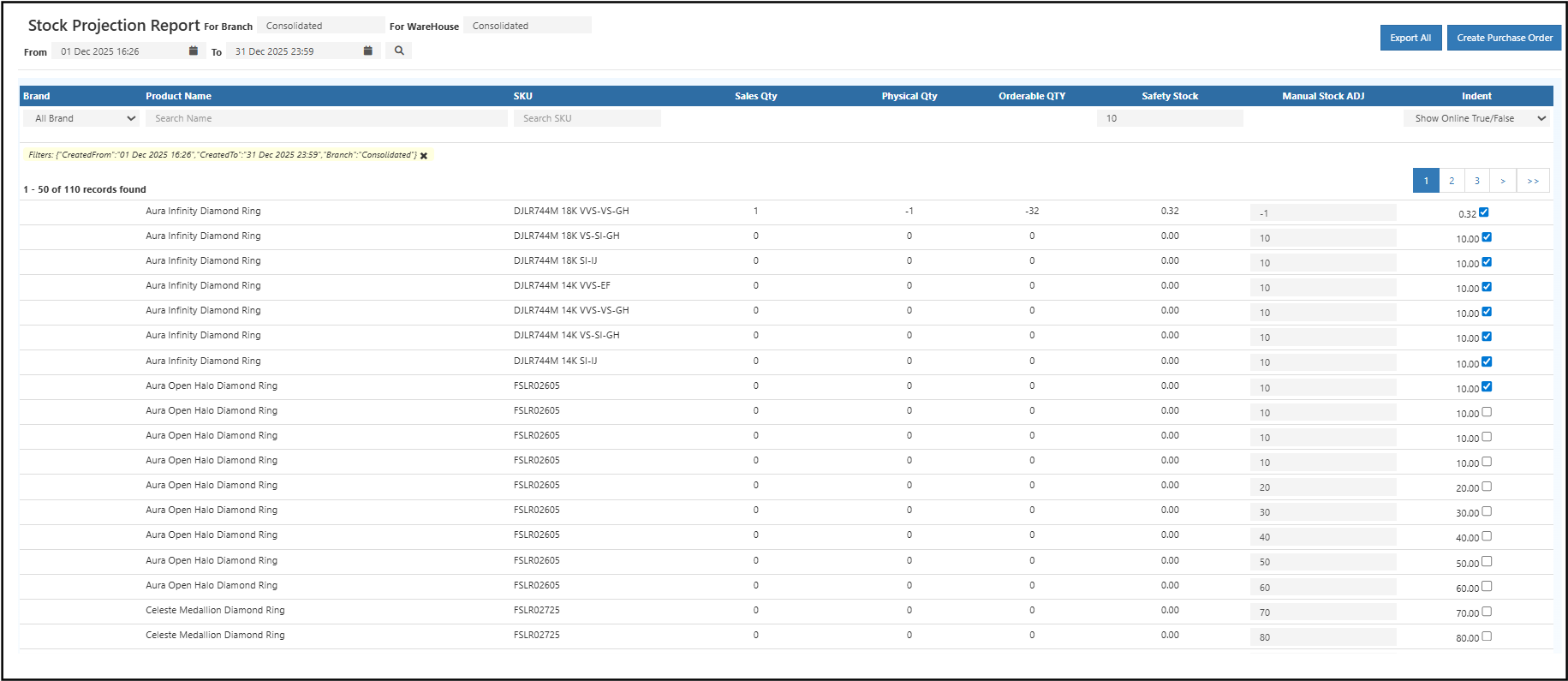Edit Manual Stock ADJ field showing 70
The width and height of the screenshot is (1568, 681).
(x=1322, y=612)
